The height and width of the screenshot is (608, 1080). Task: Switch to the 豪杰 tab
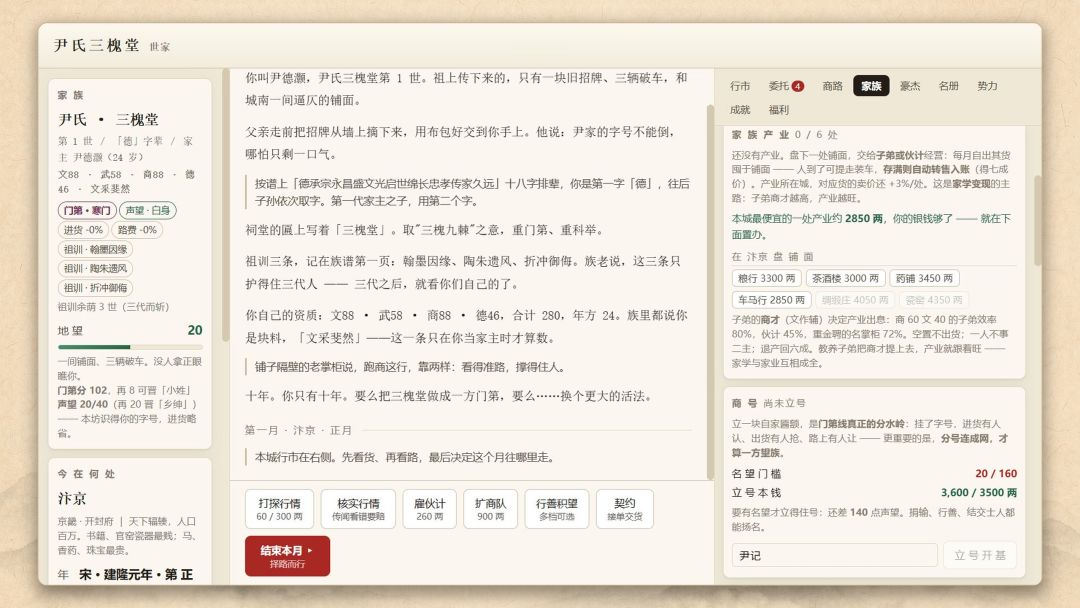pos(909,86)
